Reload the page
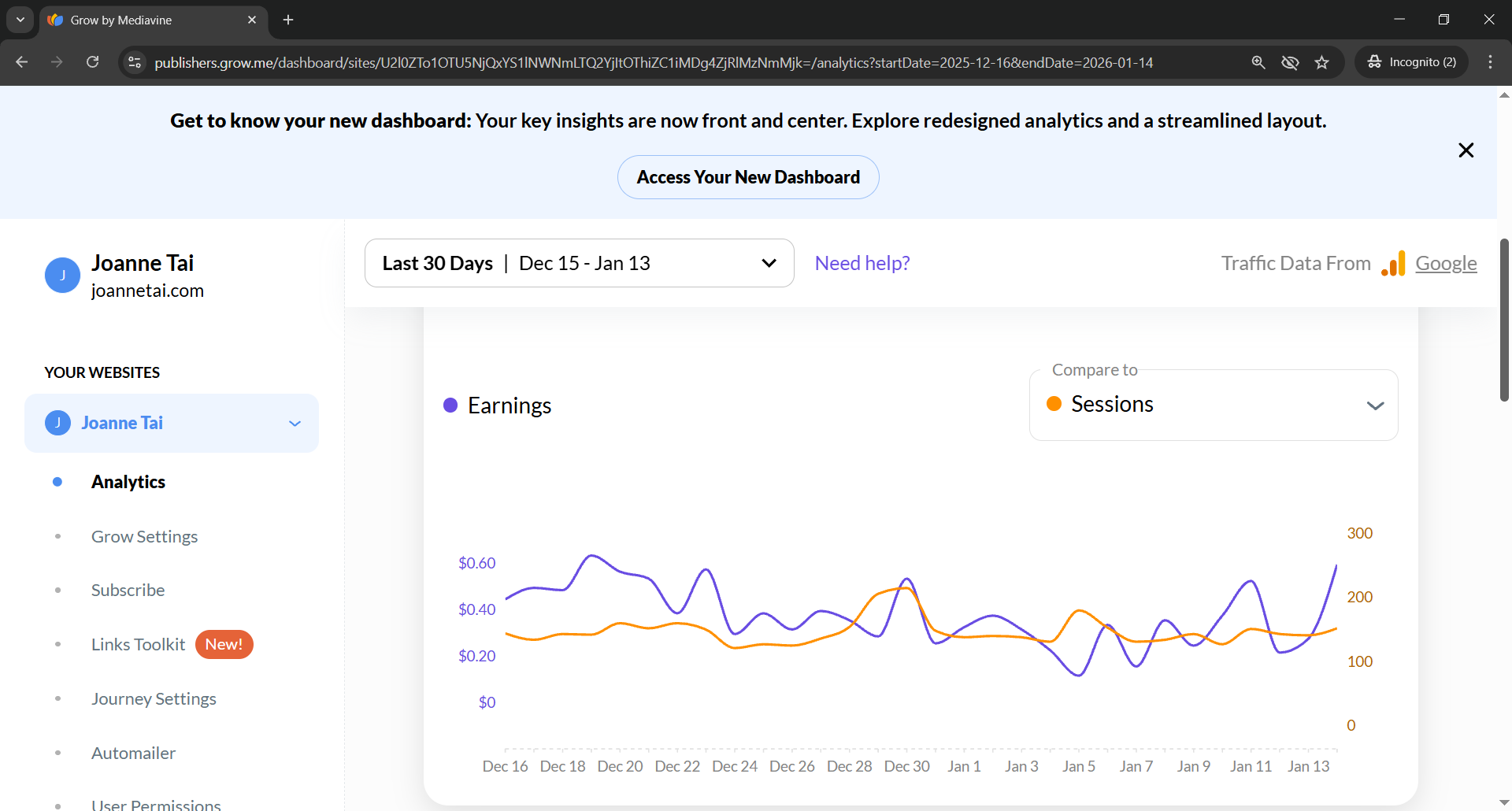1512x811 pixels. point(93,62)
